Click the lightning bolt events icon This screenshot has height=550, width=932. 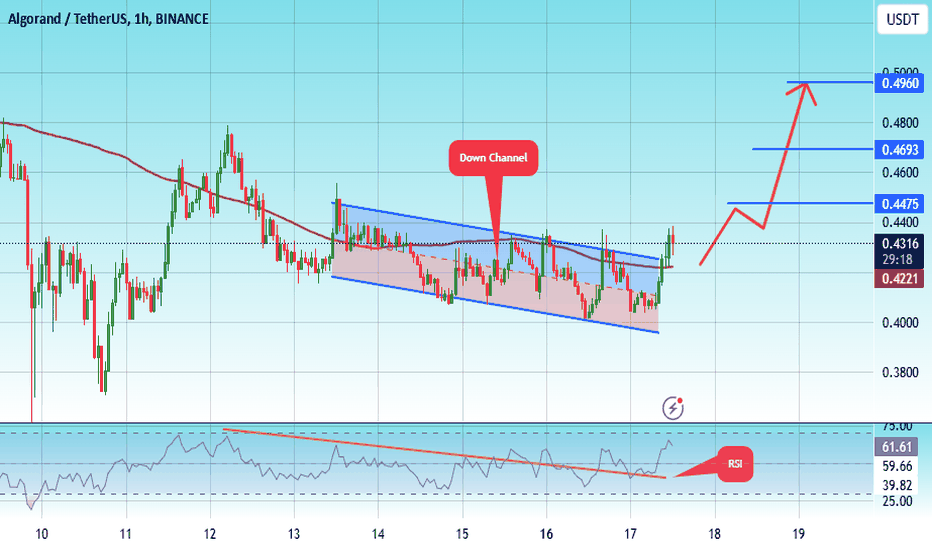tap(673, 408)
